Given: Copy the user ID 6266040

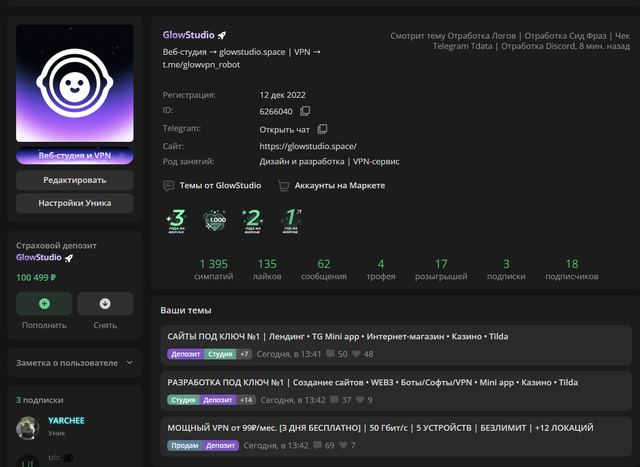Looking at the screenshot, I should tap(305, 111).
